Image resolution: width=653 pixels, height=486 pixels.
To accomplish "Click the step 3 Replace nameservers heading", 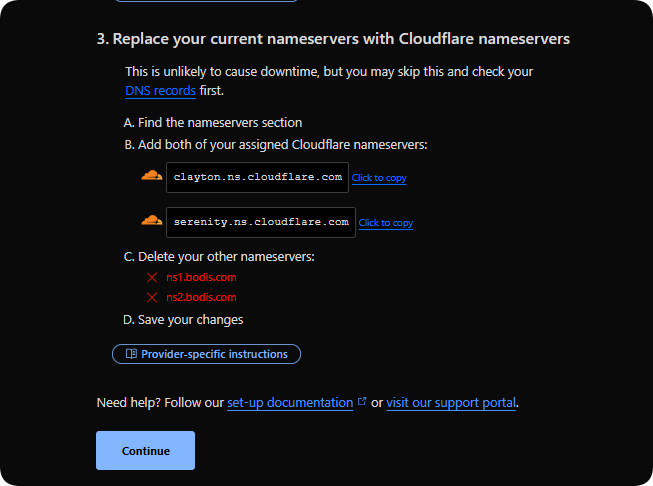I will coord(333,39).
